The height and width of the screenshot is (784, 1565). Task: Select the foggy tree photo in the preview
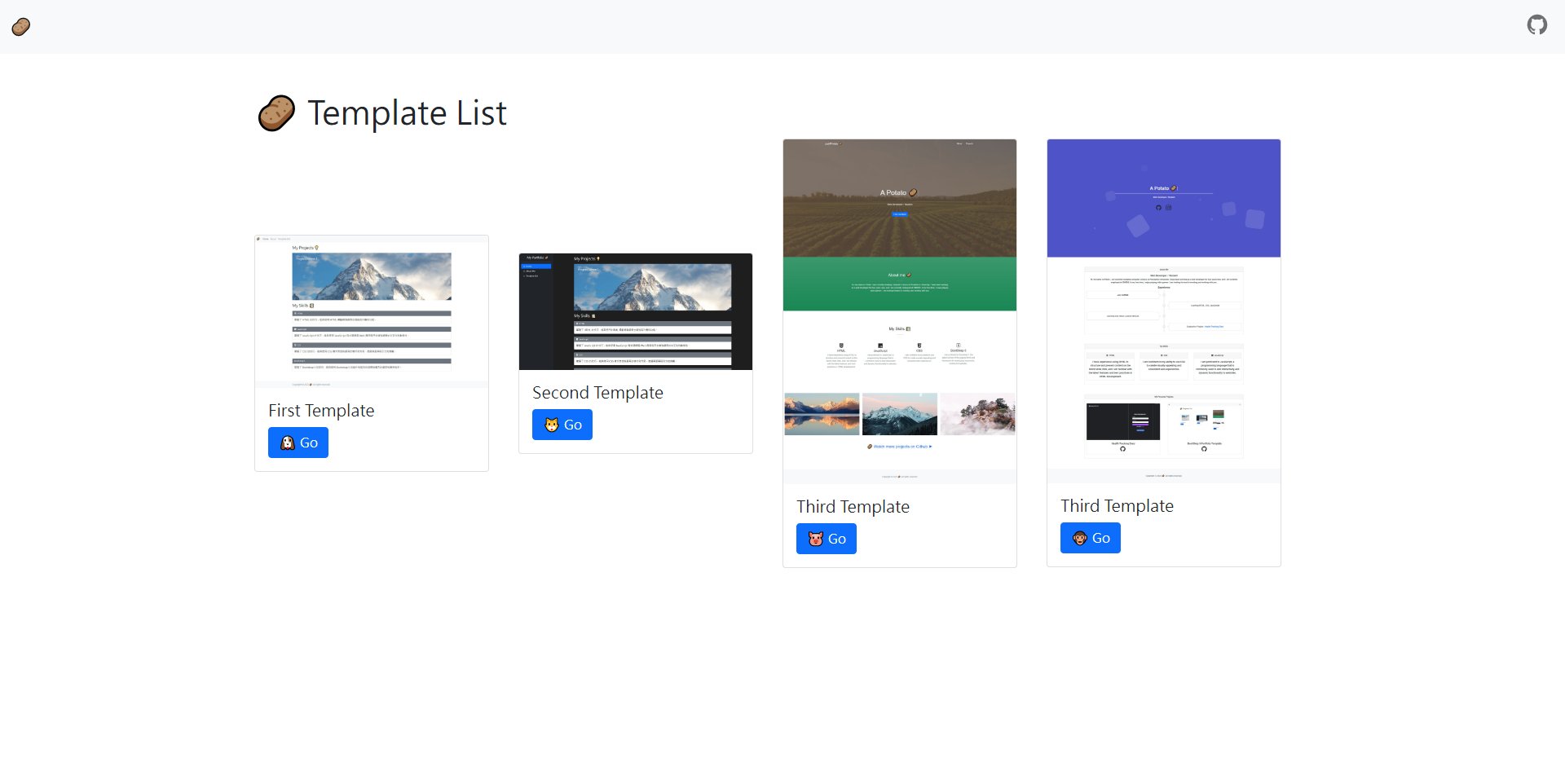[x=977, y=414]
